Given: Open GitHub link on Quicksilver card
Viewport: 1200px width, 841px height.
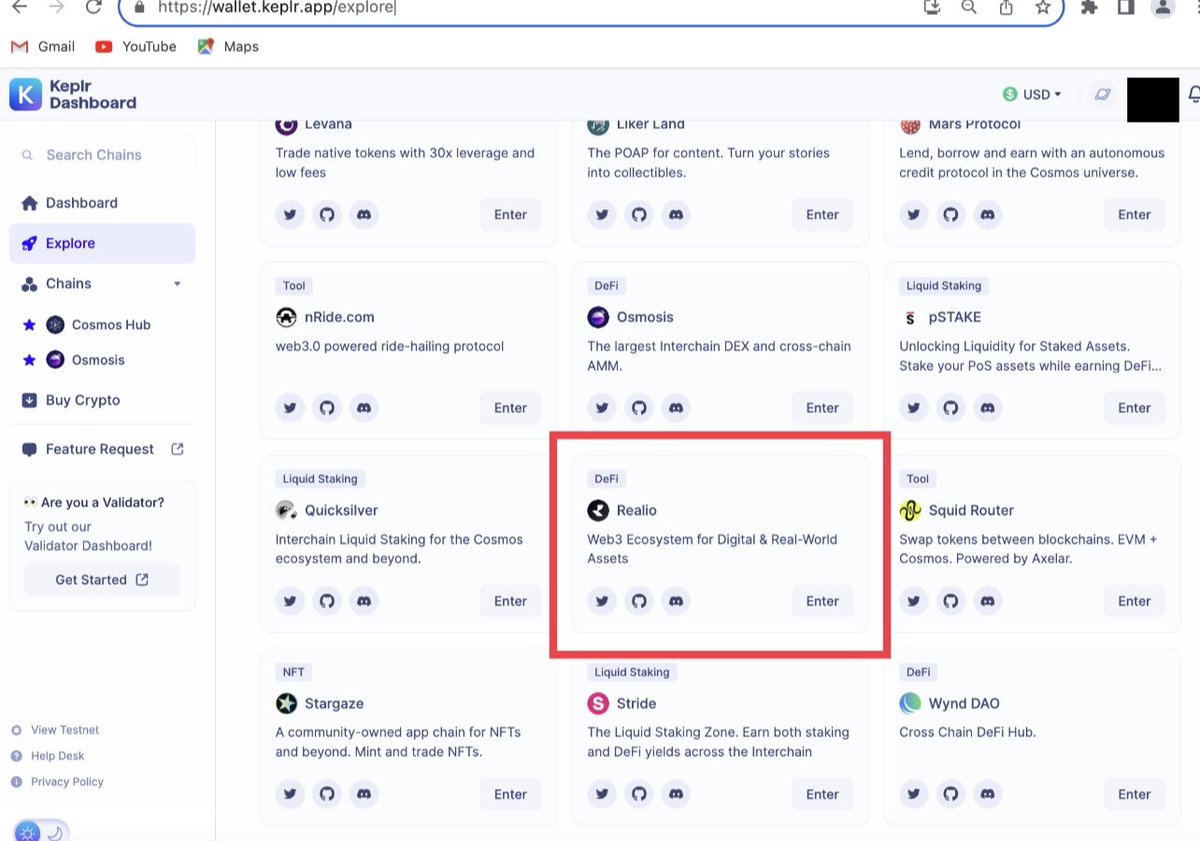Looking at the screenshot, I should click(327, 601).
